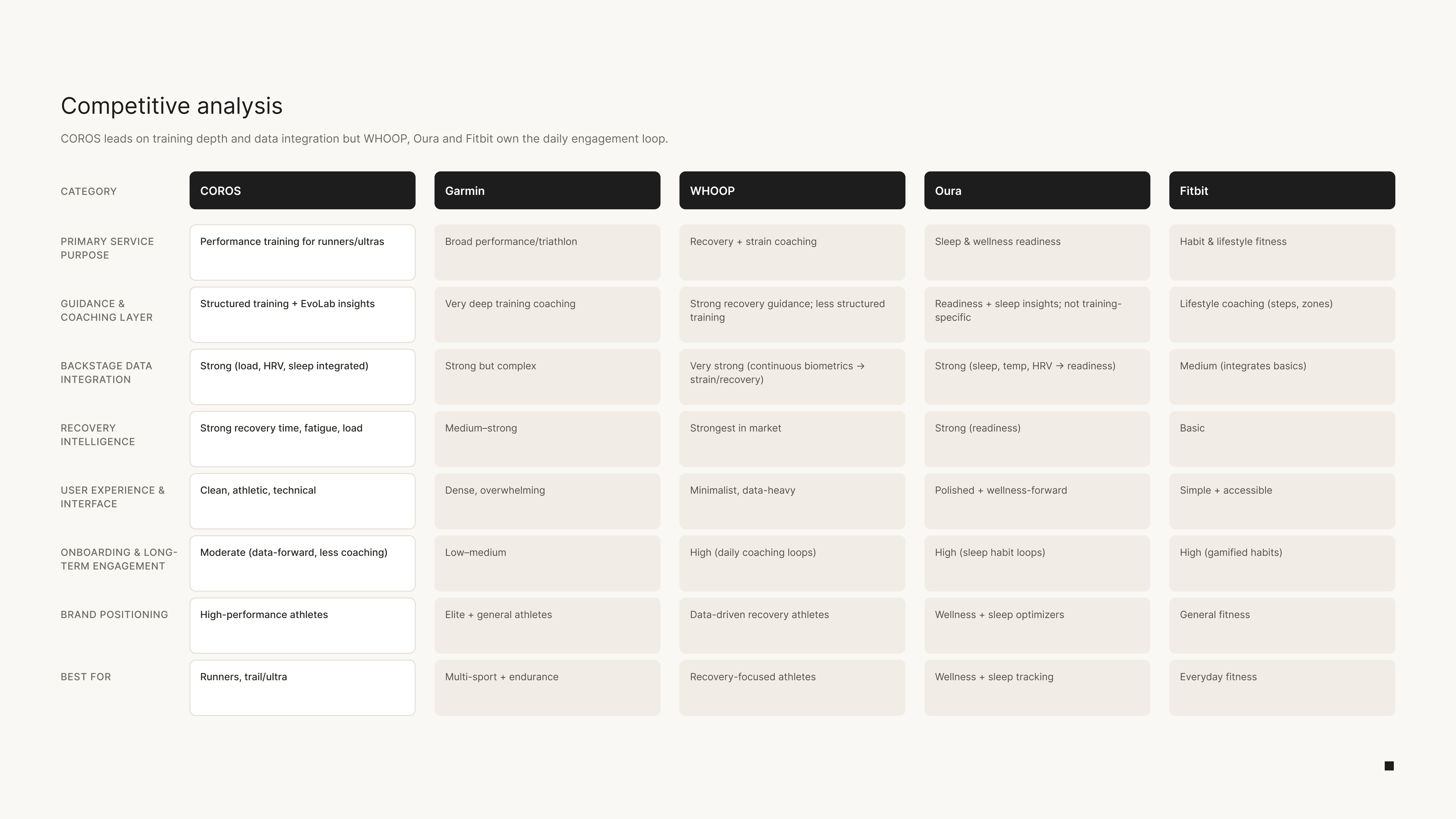Select 'Medium–strong' cell
The width and height of the screenshot is (1456, 819).
coord(547,439)
